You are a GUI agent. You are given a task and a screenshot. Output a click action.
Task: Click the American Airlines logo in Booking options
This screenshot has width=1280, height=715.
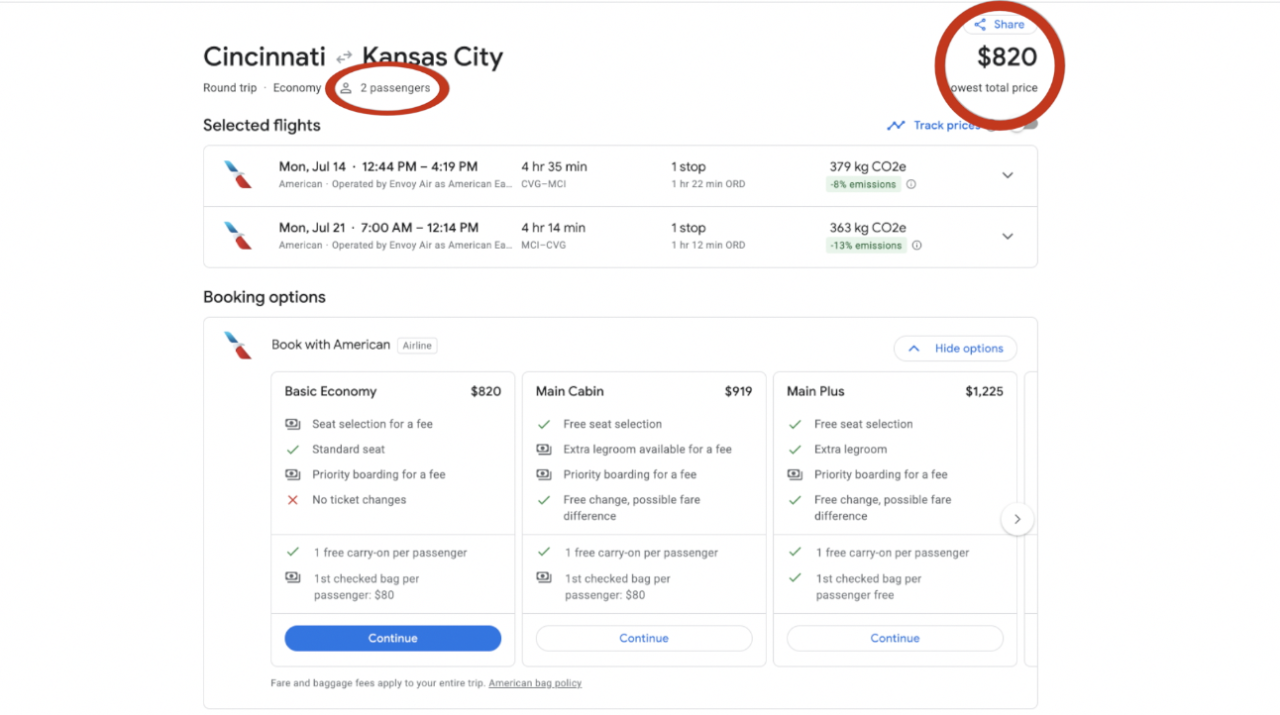[237, 344]
